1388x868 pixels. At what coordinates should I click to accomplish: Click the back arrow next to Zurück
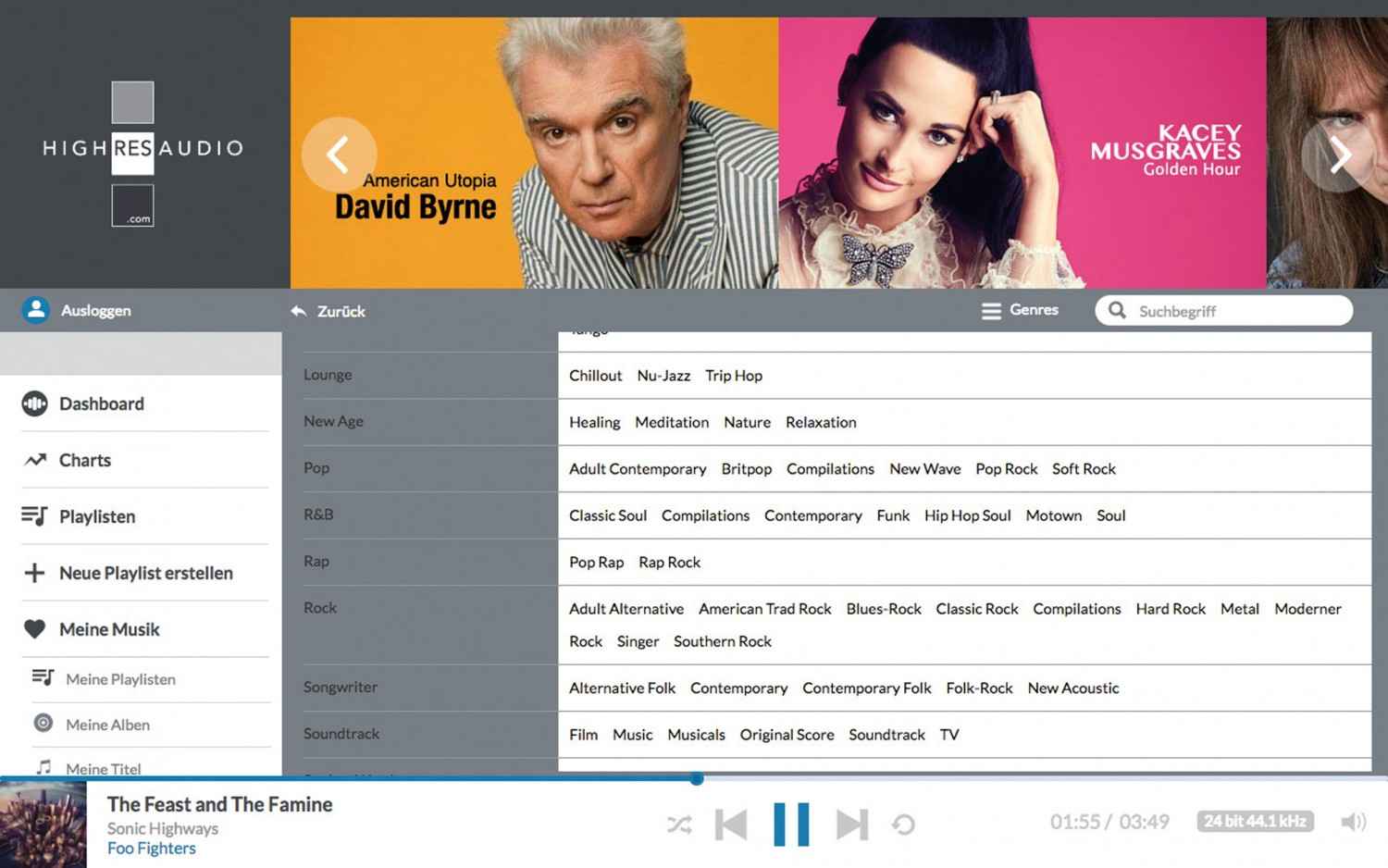coord(298,311)
